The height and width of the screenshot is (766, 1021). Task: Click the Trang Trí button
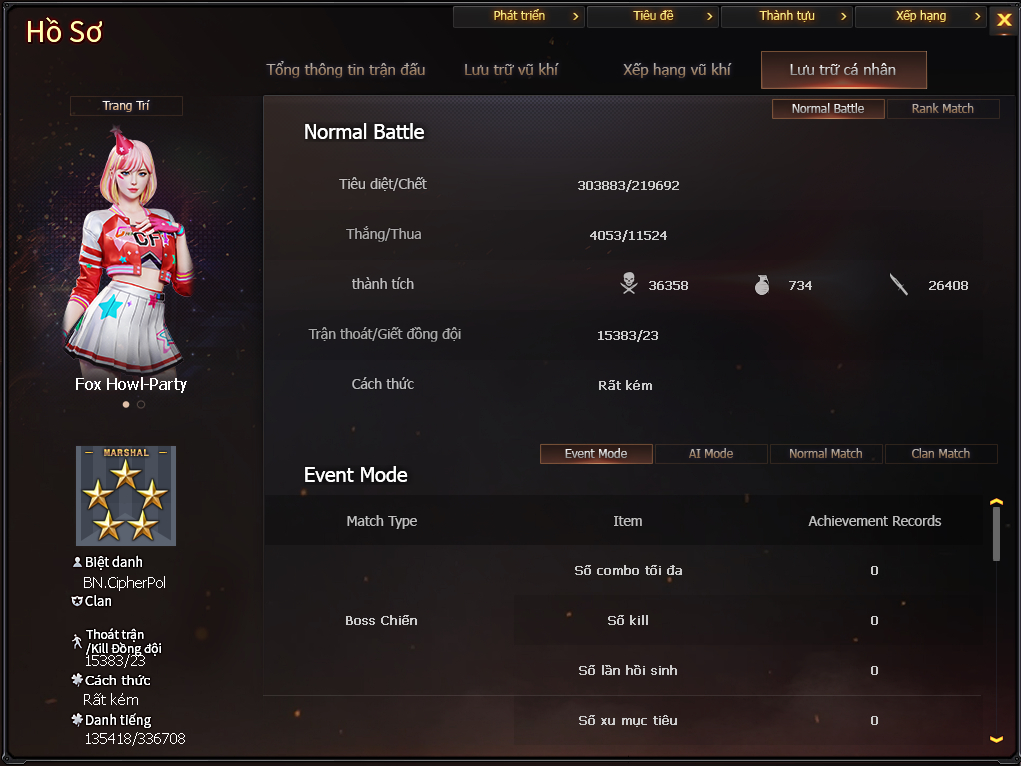[126, 106]
